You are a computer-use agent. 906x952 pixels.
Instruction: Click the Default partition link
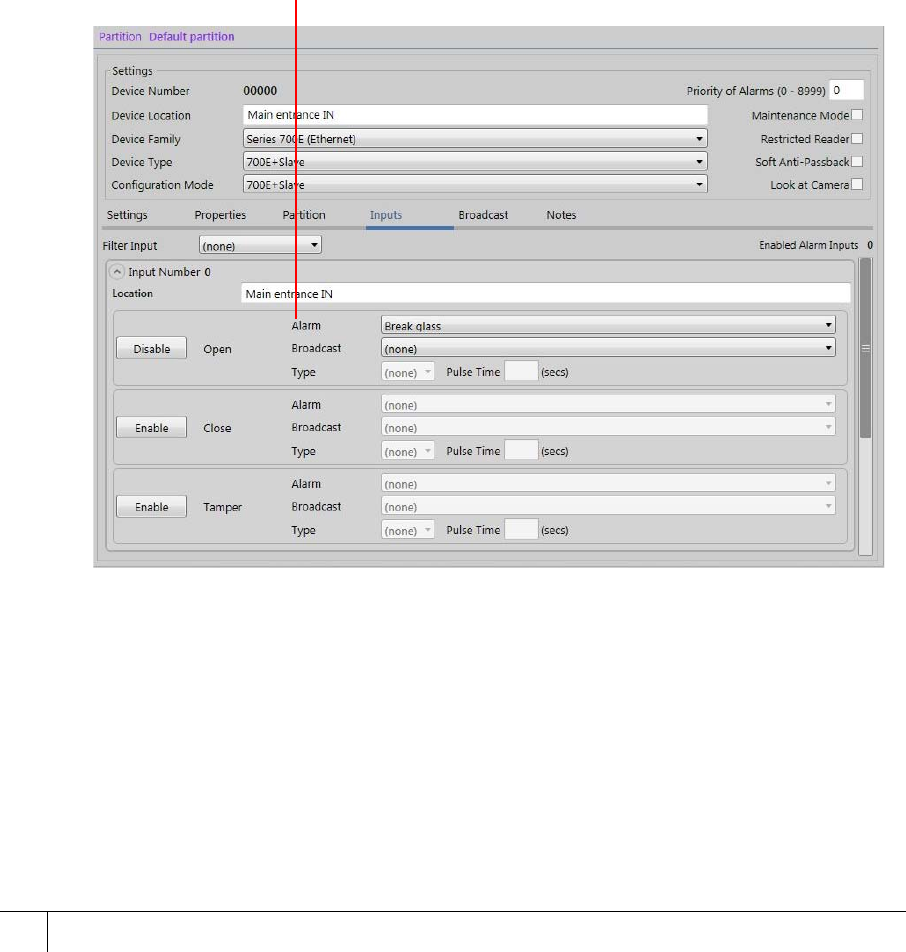click(x=191, y=36)
